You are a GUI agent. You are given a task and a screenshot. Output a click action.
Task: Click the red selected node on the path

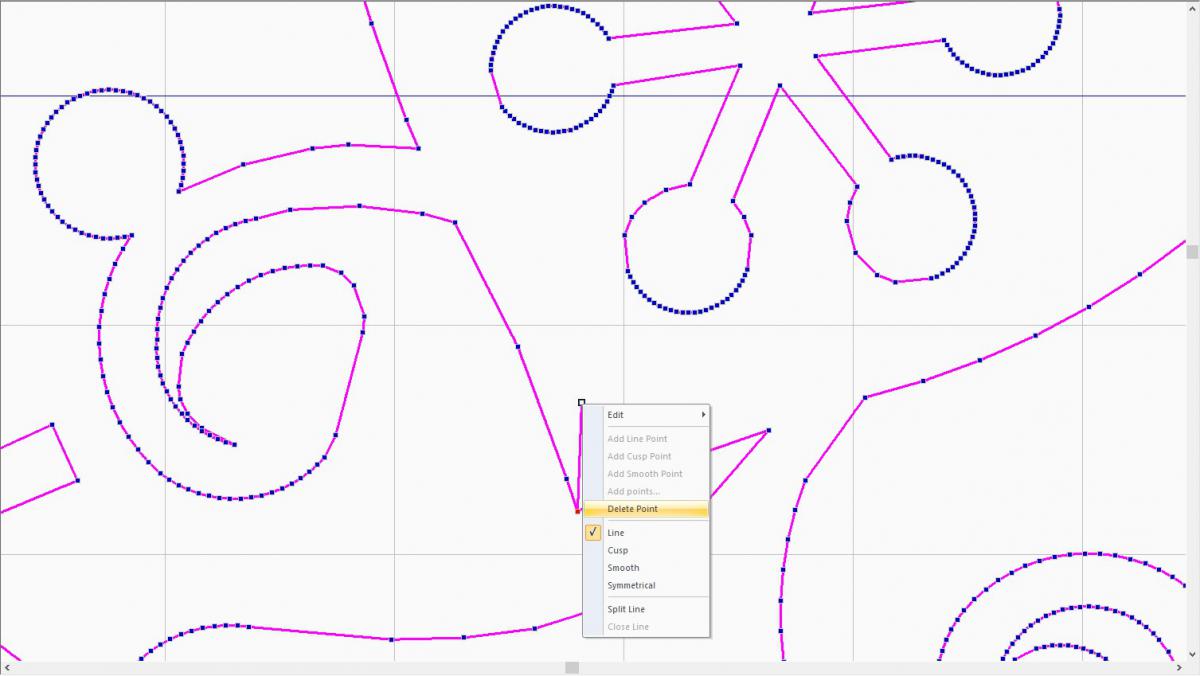pos(577,511)
